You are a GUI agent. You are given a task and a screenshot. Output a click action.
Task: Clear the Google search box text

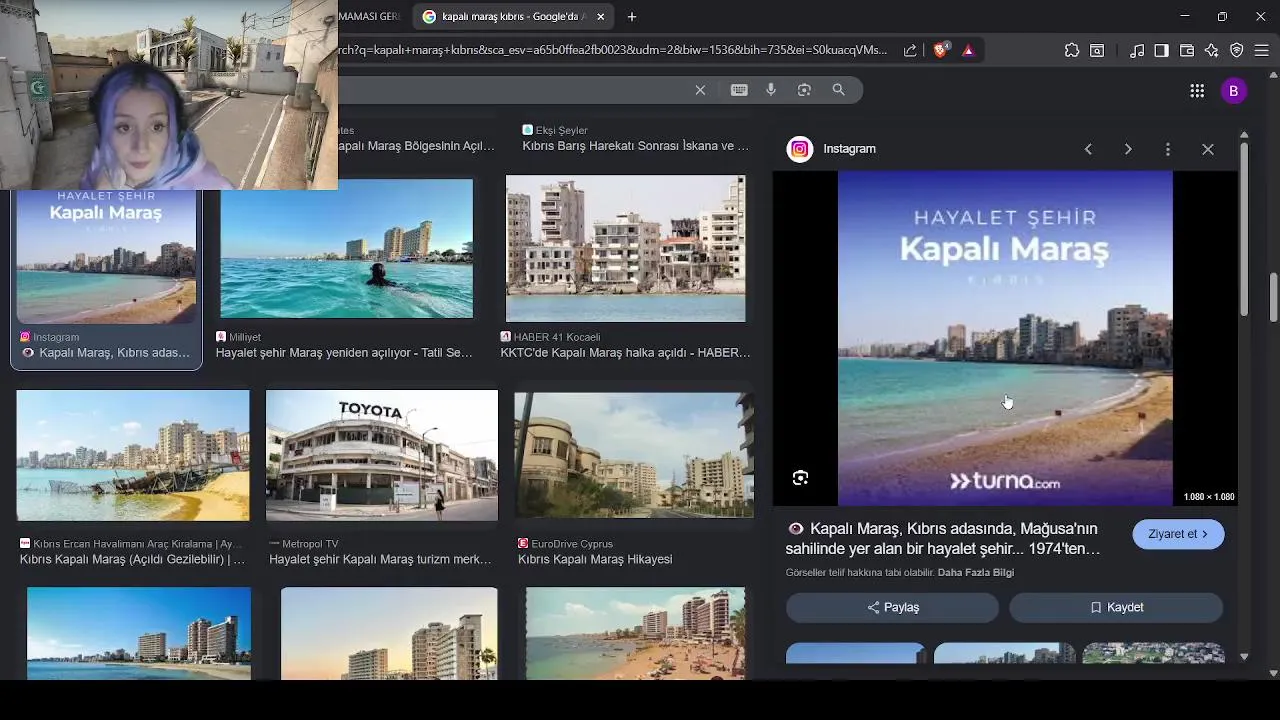[x=700, y=90]
